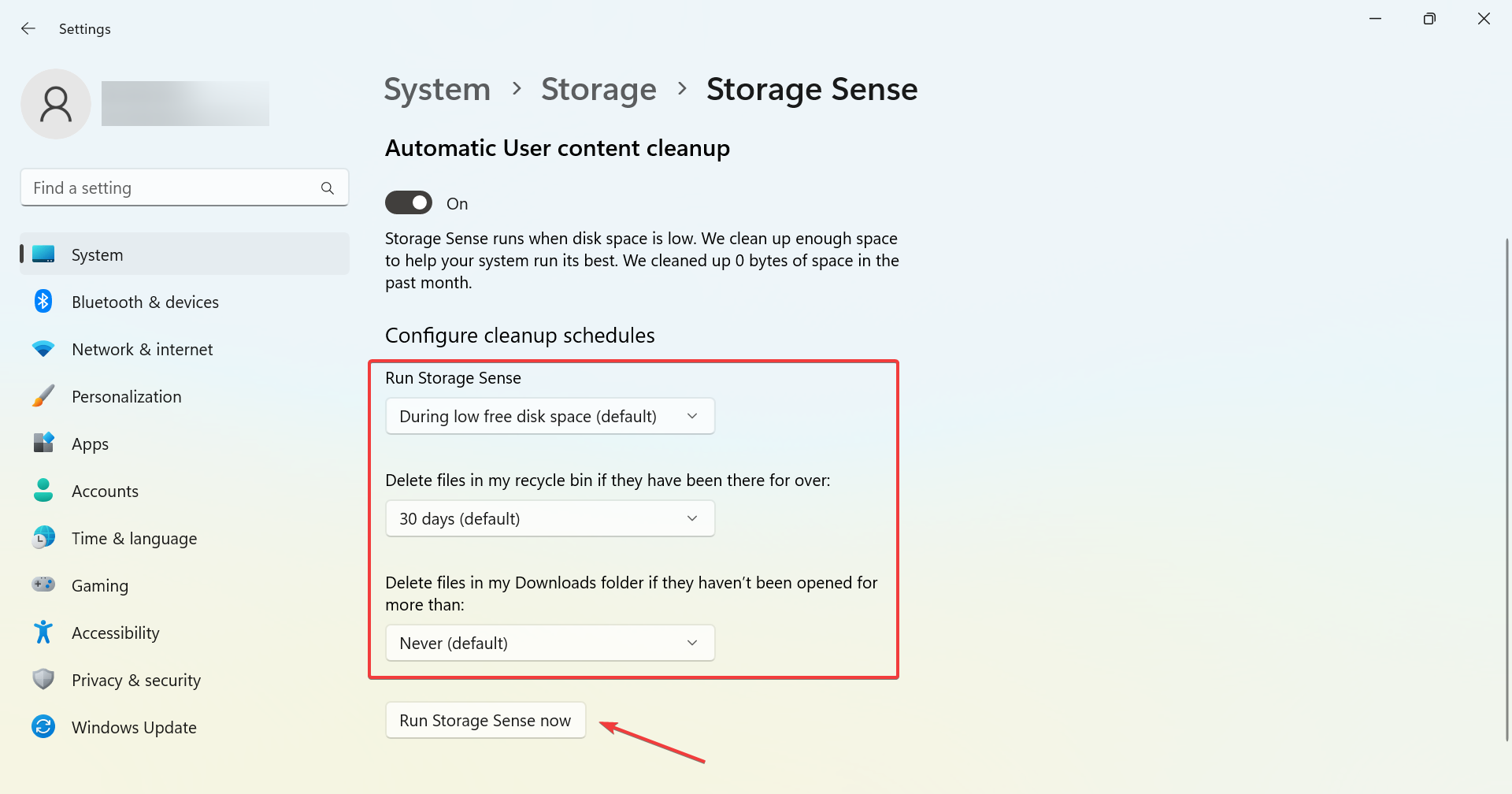Screen dimensions: 1512x794
Task: Open the Run Storage Sense schedule dropdown
Action: pyautogui.click(x=550, y=416)
